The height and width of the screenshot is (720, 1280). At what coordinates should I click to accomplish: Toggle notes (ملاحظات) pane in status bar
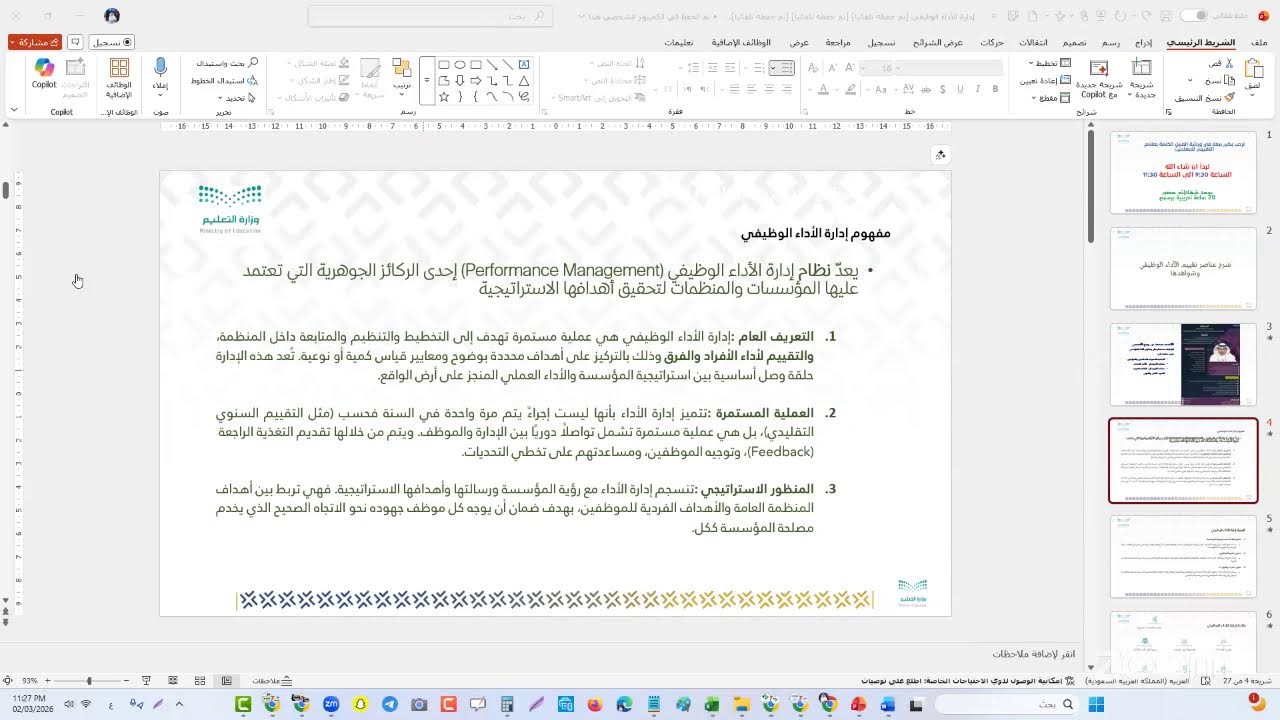point(272,681)
